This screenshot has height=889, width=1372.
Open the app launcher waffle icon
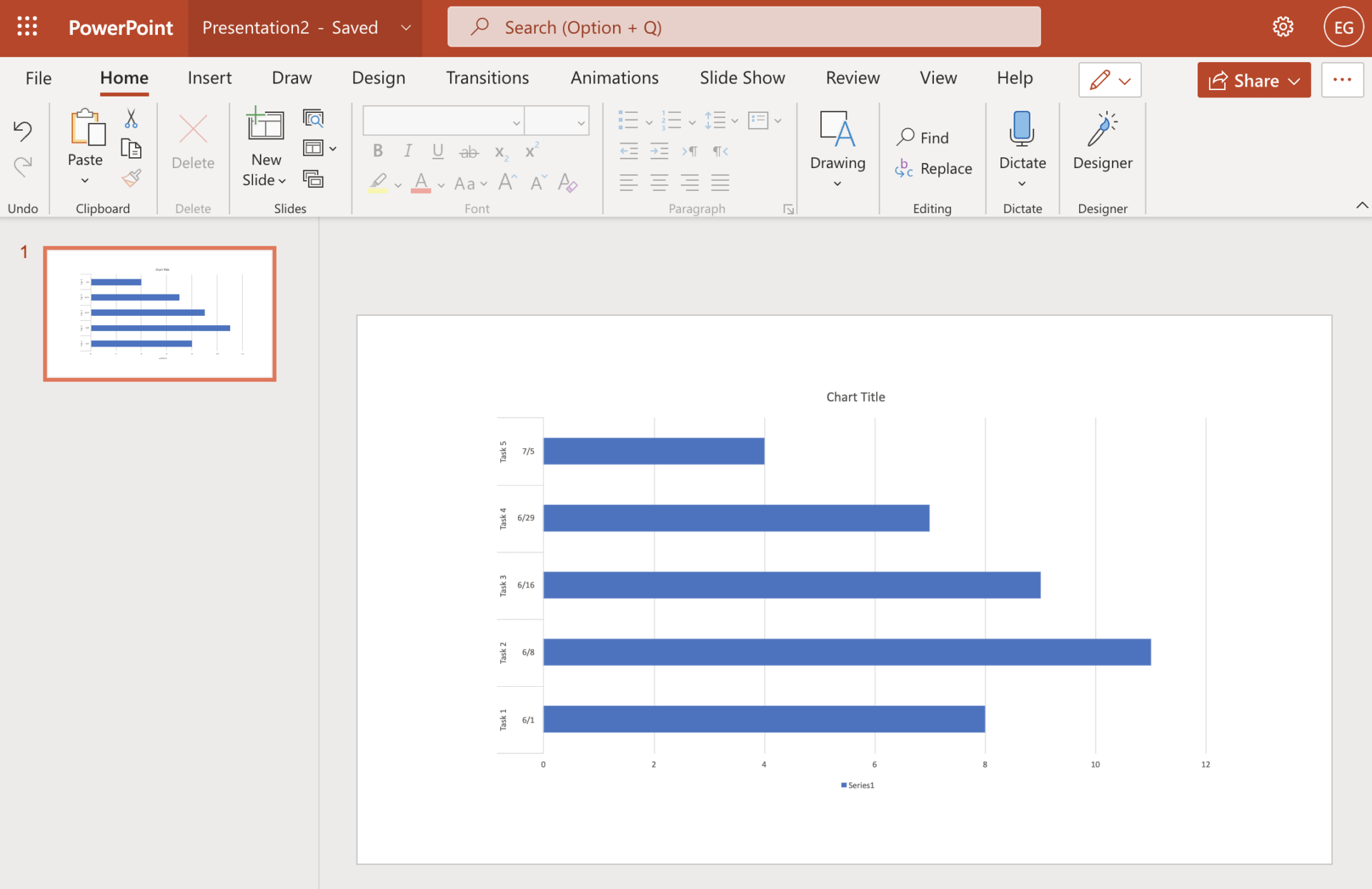point(27,27)
